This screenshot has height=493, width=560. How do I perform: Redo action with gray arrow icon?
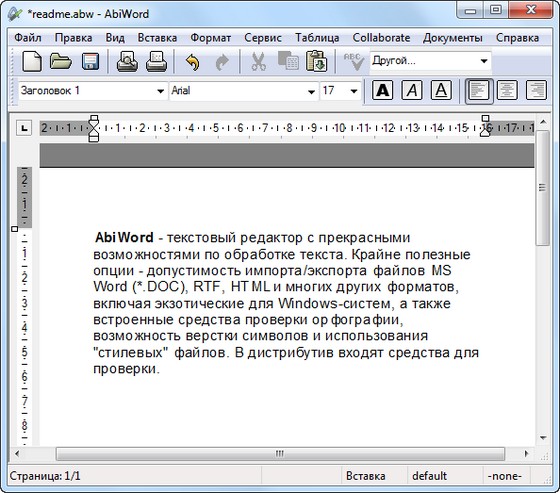(x=222, y=62)
